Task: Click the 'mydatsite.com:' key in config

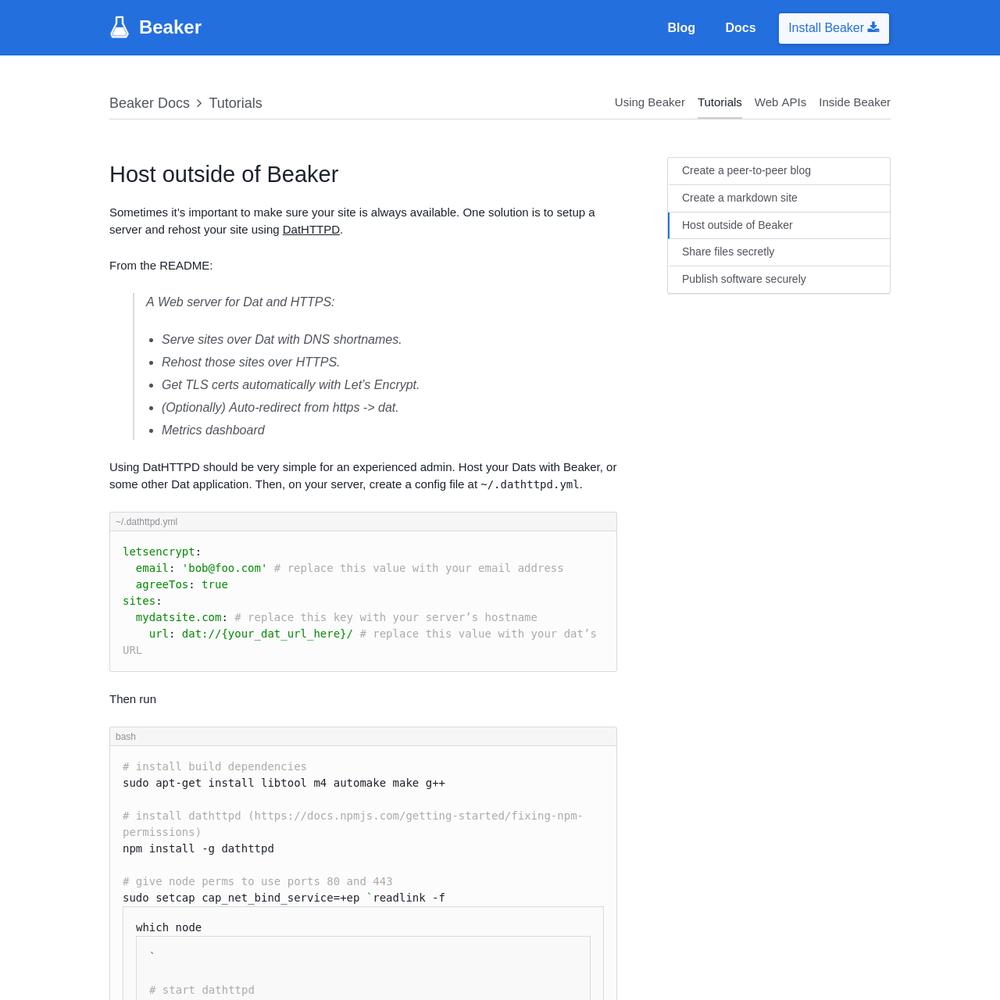Action: pyautogui.click(x=182, y=617)
